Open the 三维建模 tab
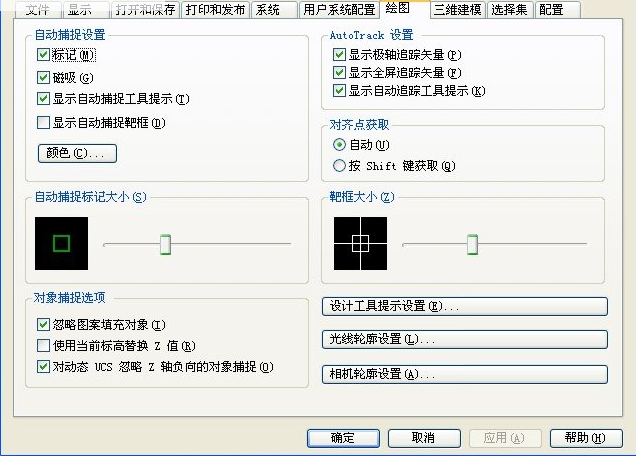The height and width of the screenshot is (456, 636). (x=456, y=10)
